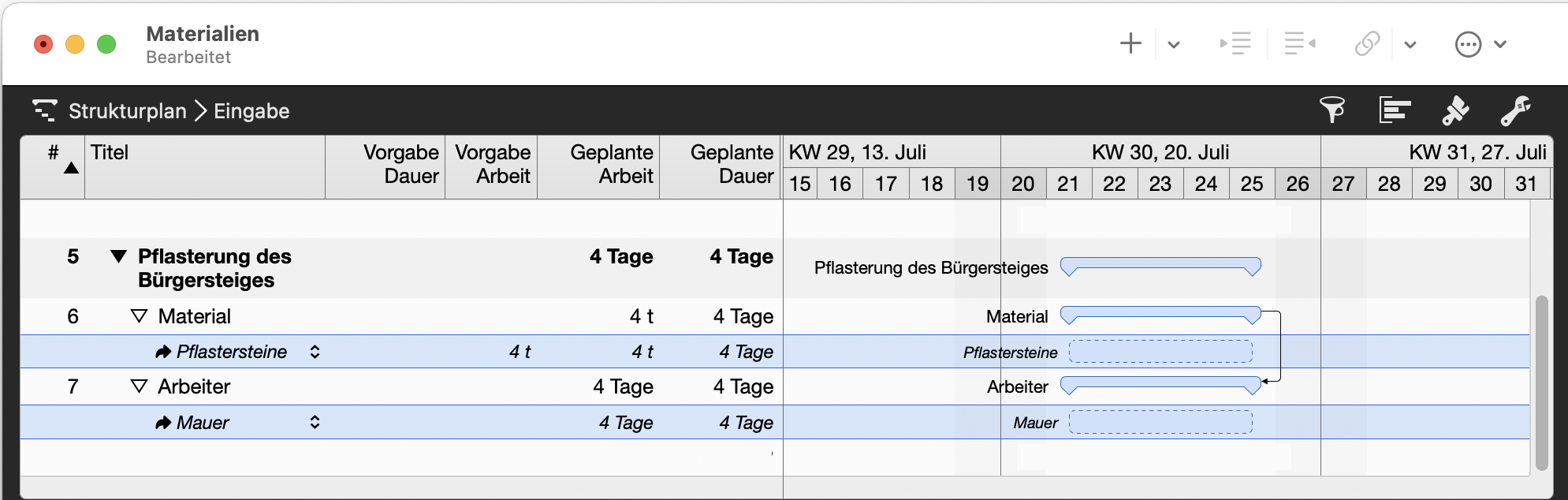Collapse the Pflasterung des Bürgersteiges group triangle
The width and height of the screenshot is (1568, 500).
point(118,256)
